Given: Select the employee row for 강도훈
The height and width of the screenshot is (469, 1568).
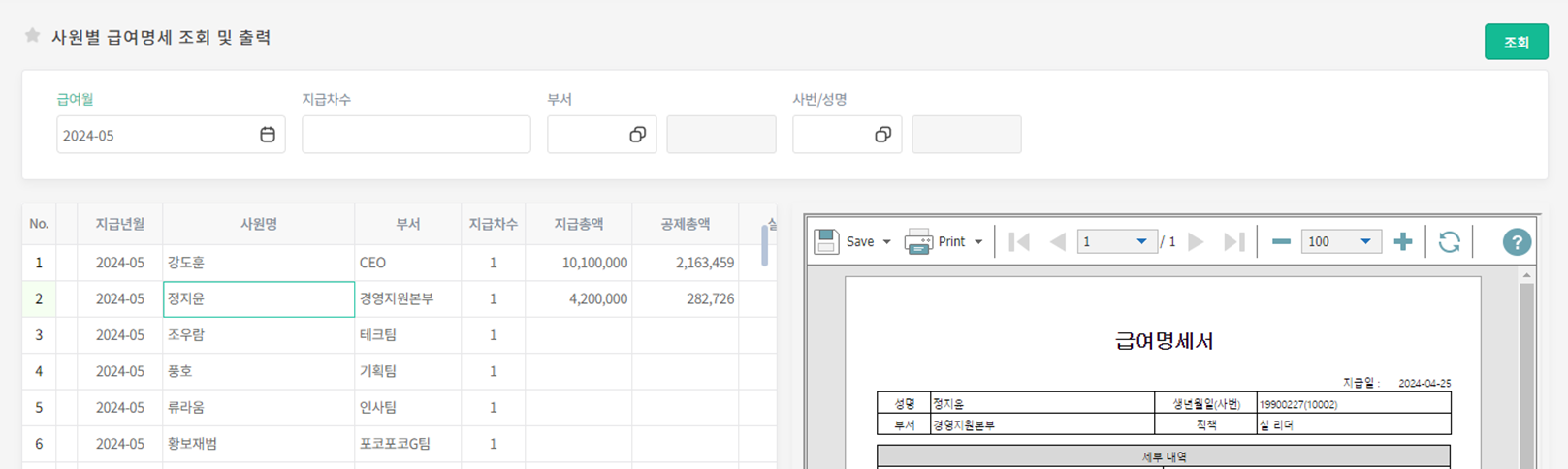Looking at the screenshot, I should click(x=258, y=263).
